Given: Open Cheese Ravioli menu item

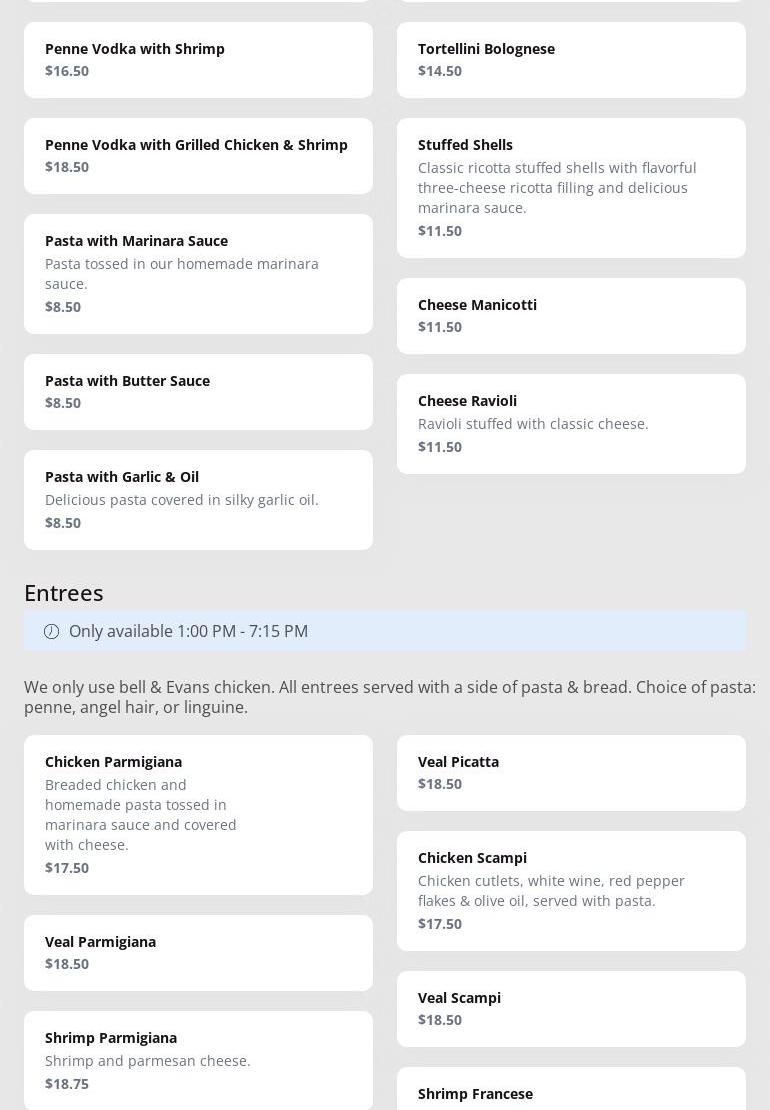Looking at the screenshot, I should coord(571,424).
